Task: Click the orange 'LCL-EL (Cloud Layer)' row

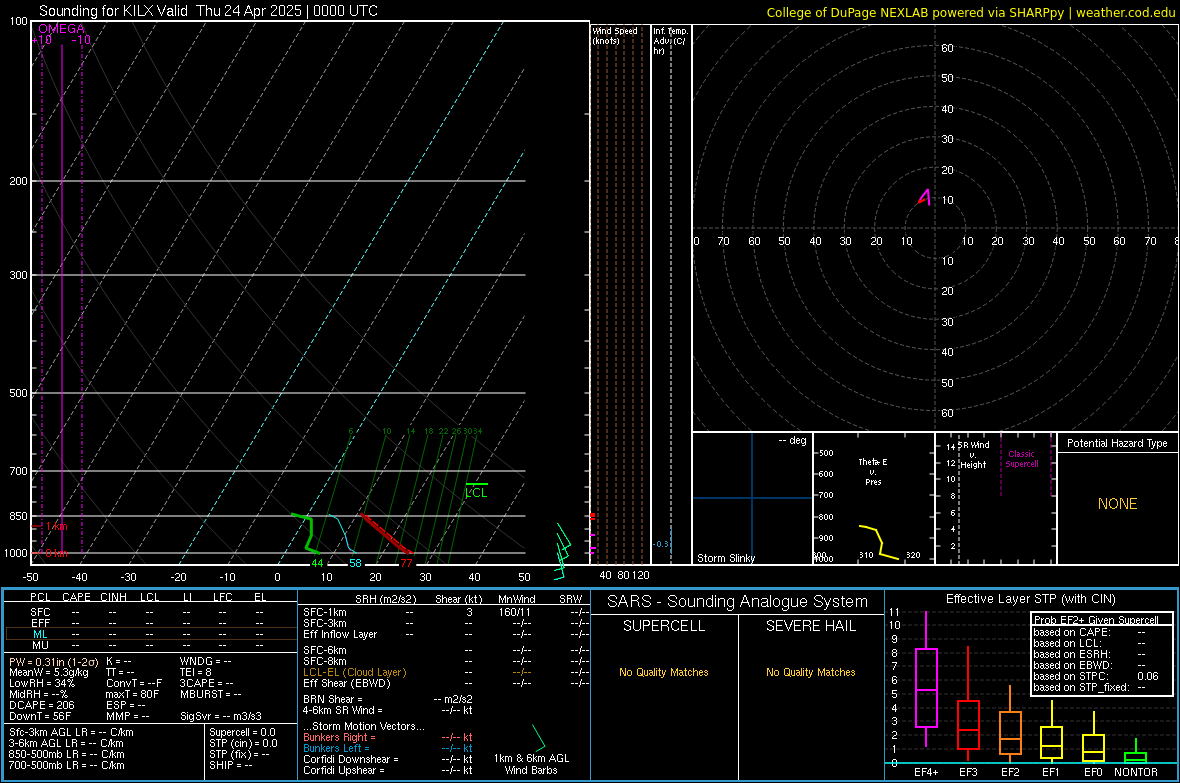Action: (x=354, y=672)
